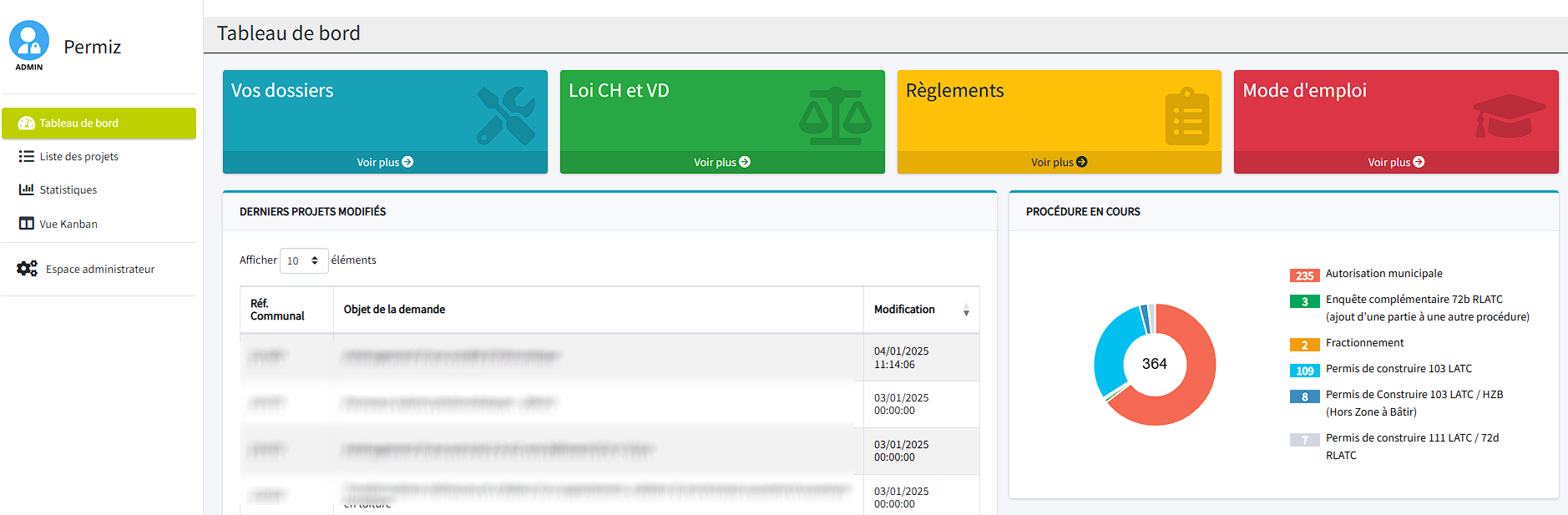
Task: Open Tableau de bord menu item
Action: [x=99, y=123]
